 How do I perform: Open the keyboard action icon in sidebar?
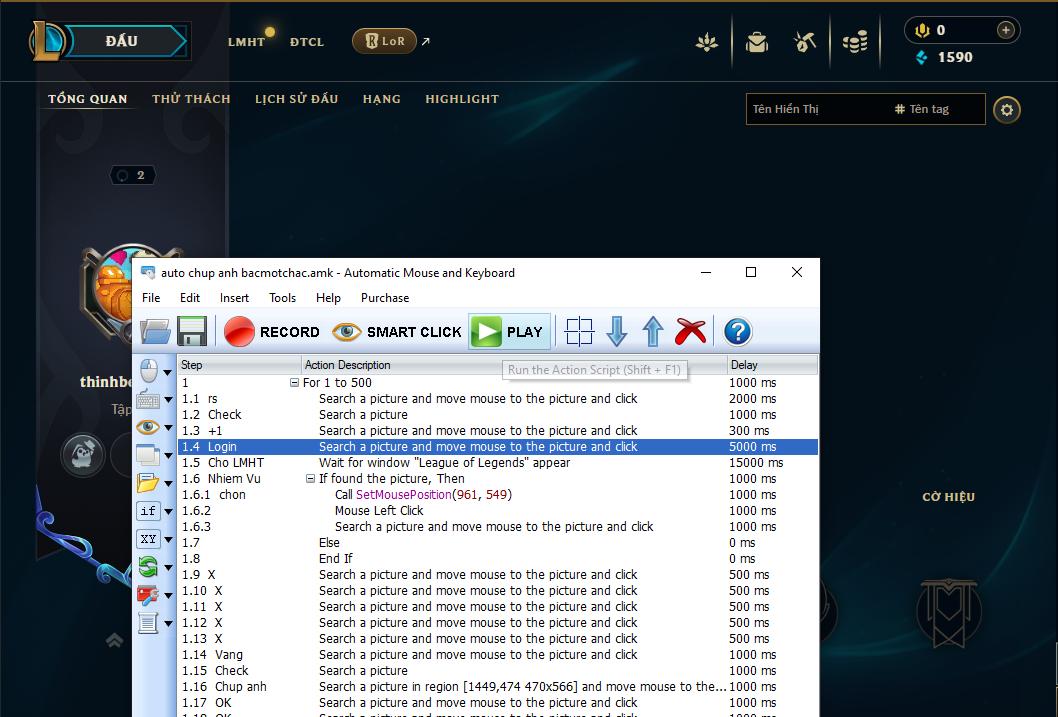pos(148,399)
